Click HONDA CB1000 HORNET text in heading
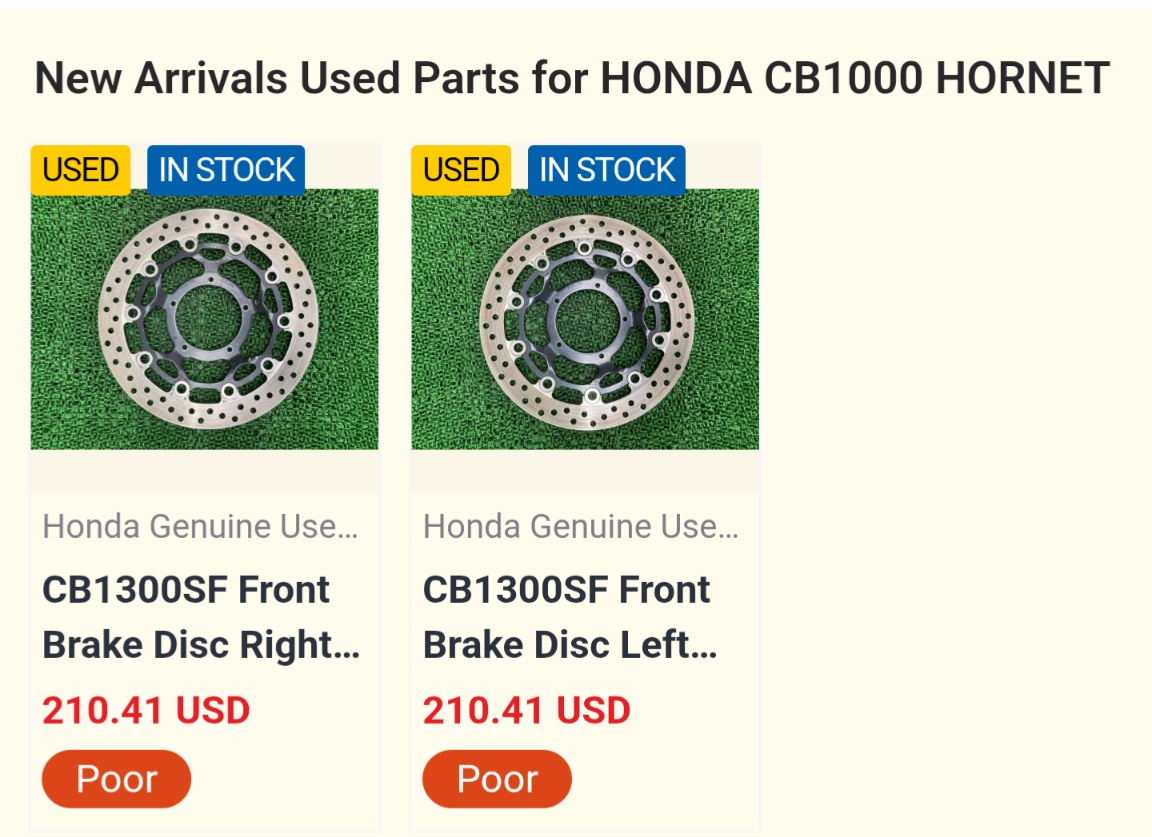 [x=855, y=78]
